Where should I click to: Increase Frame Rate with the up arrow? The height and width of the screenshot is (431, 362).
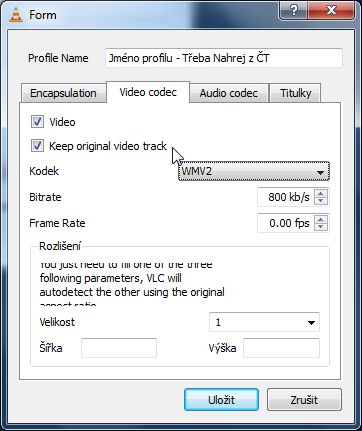[x=321, y=219]
